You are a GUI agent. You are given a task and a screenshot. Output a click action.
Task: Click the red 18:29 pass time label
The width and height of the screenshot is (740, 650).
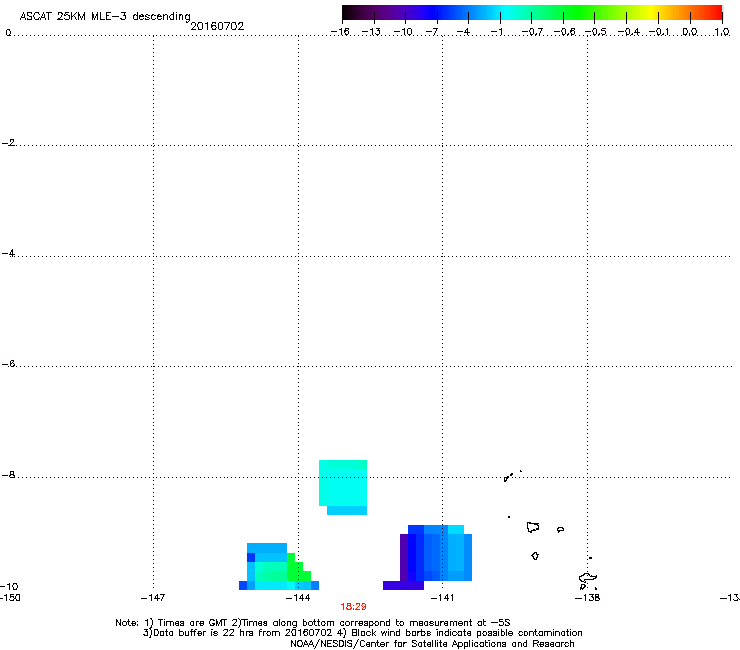click(x=353, y=607)
